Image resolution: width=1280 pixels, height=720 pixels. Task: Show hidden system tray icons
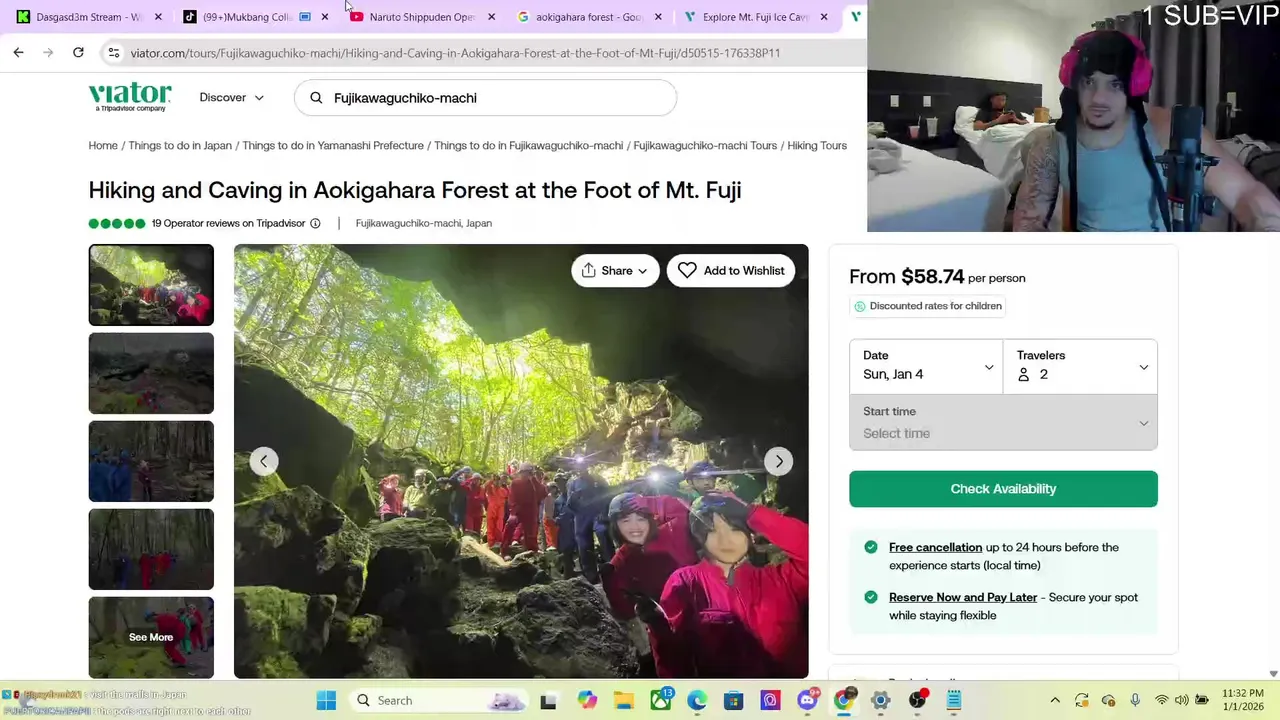pyautogui.click(x=1055, y=700)
